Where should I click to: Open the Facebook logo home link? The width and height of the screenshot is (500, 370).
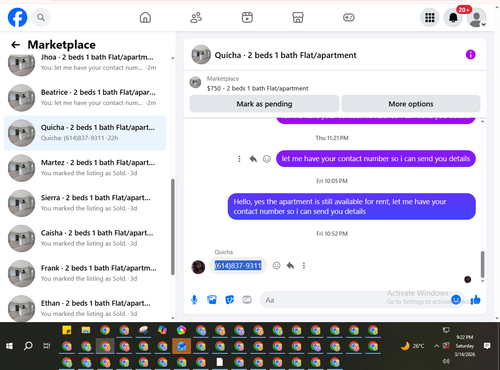(17, 17)
